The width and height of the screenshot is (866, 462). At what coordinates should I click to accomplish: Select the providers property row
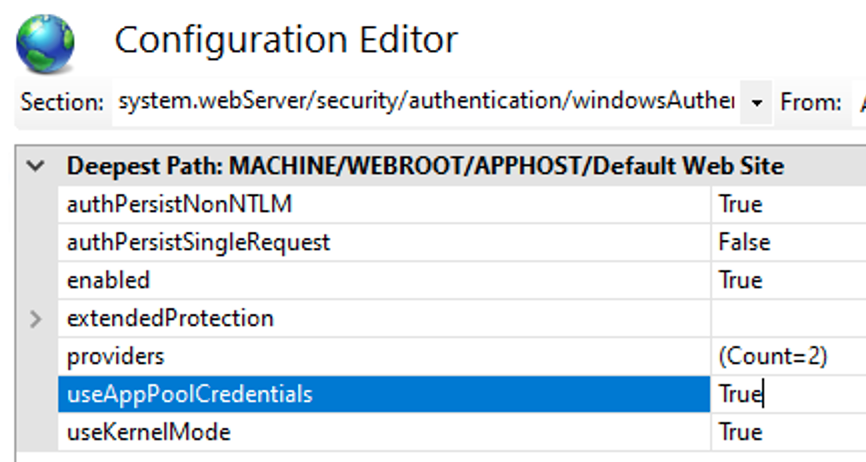115,356
